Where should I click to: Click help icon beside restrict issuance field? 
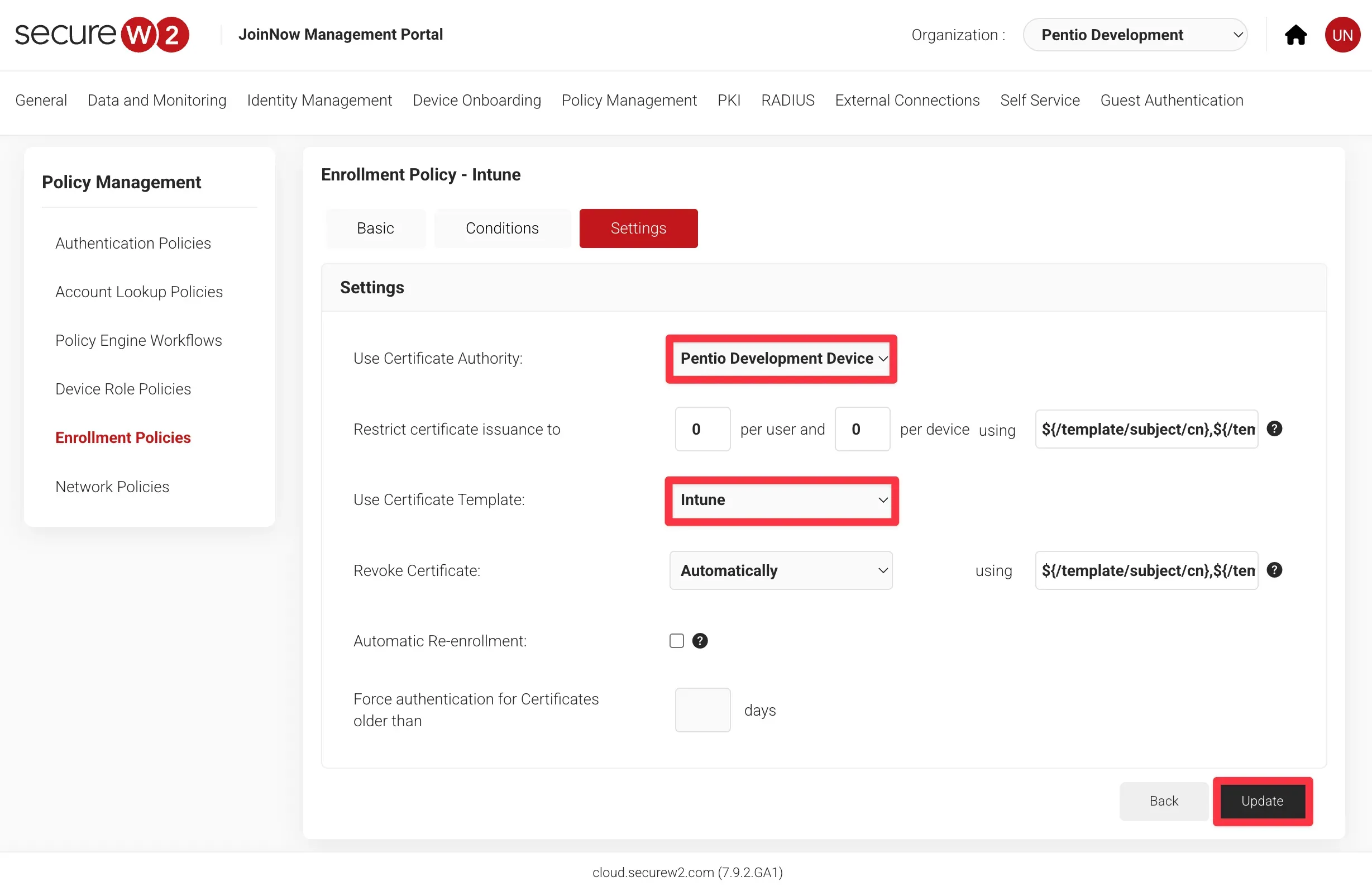pos(1274,428)
